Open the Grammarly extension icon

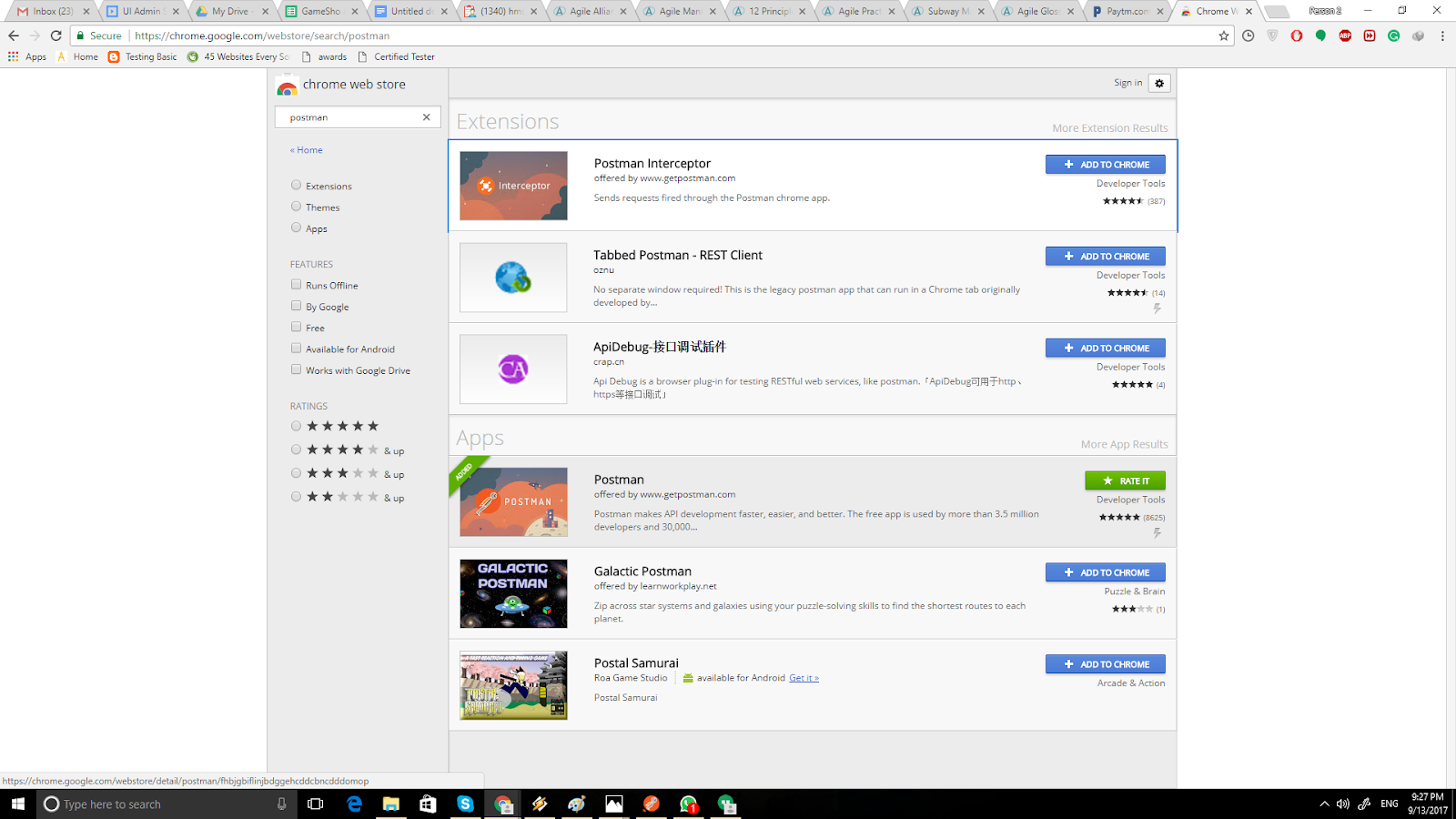(x=1393, y=35)
